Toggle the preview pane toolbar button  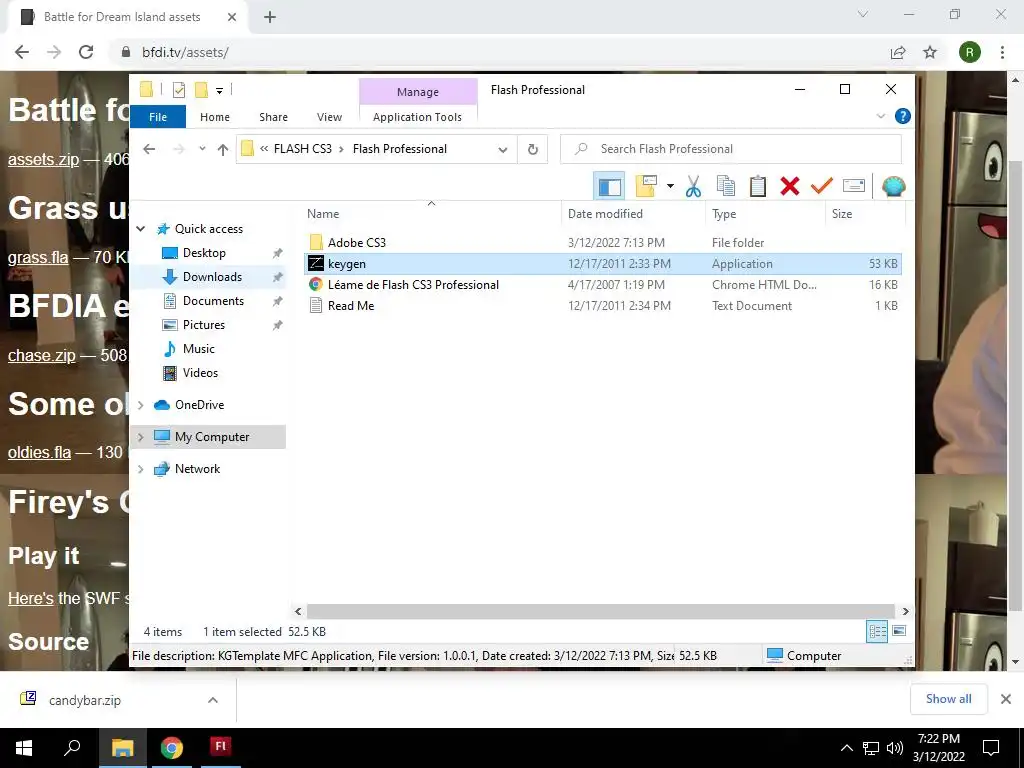click(609, 187)
